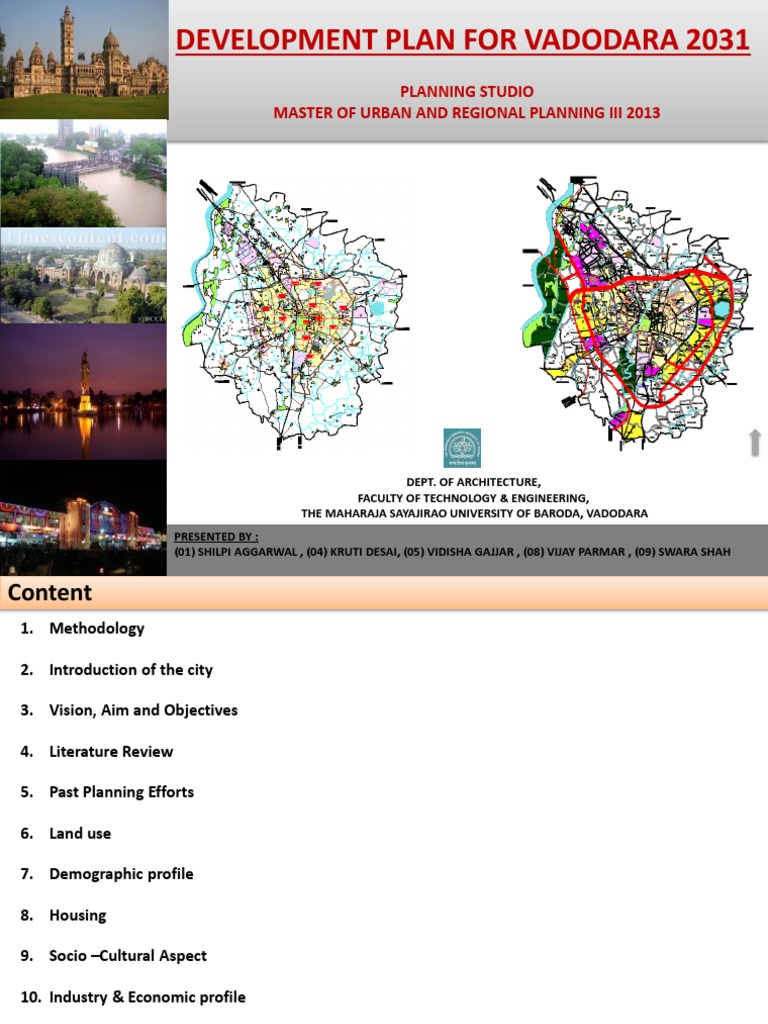The height and width of the screenshot is (1024, 768).
Task: Click Maharaja Sayajirao University of Baroda line
Action: click(475, 513)
